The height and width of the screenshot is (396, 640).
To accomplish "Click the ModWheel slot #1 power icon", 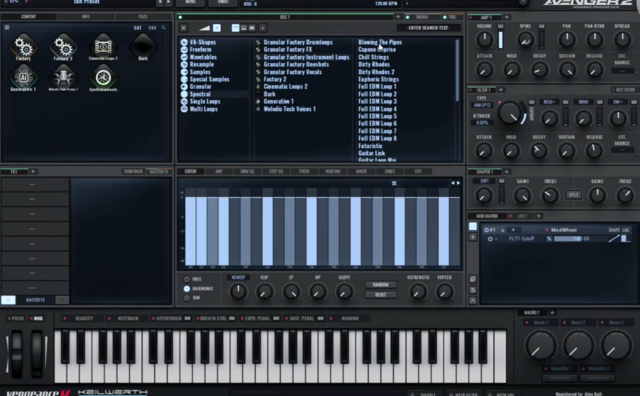I will pos(487,230).
